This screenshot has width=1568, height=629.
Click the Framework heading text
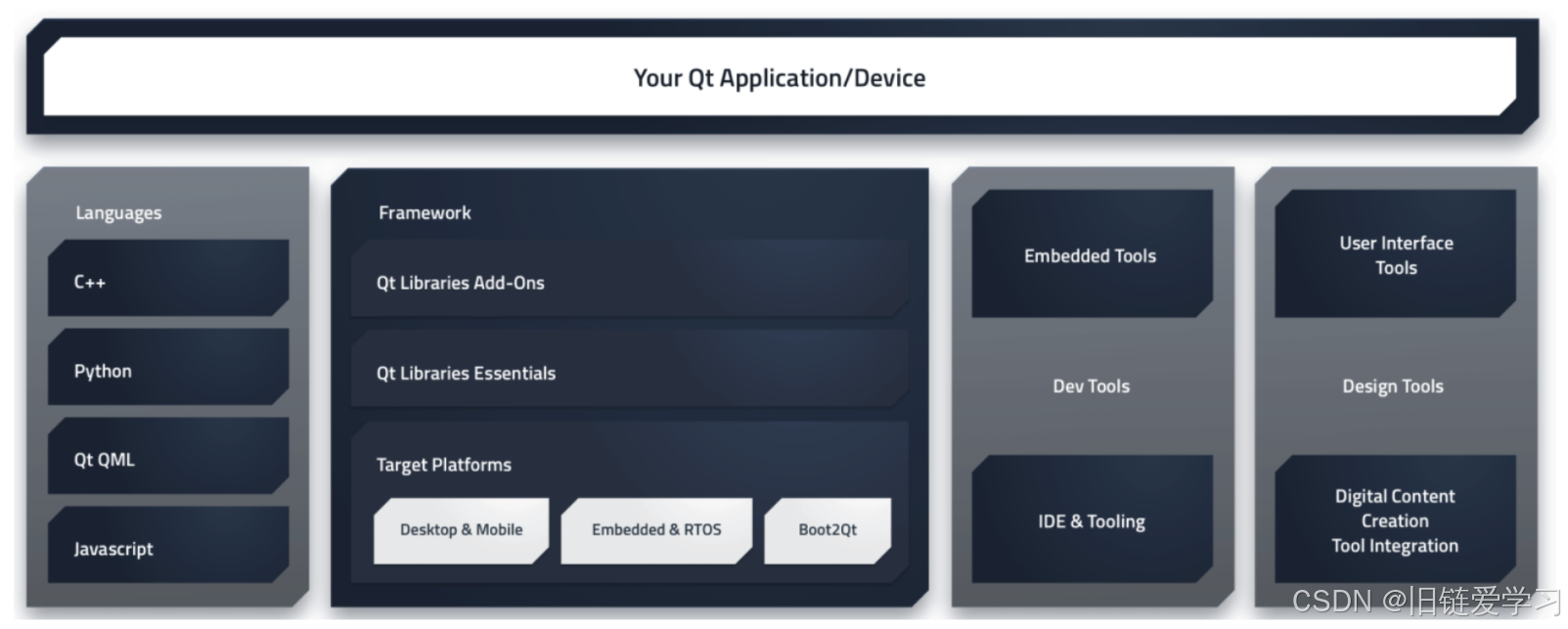[x=425, y=212]
